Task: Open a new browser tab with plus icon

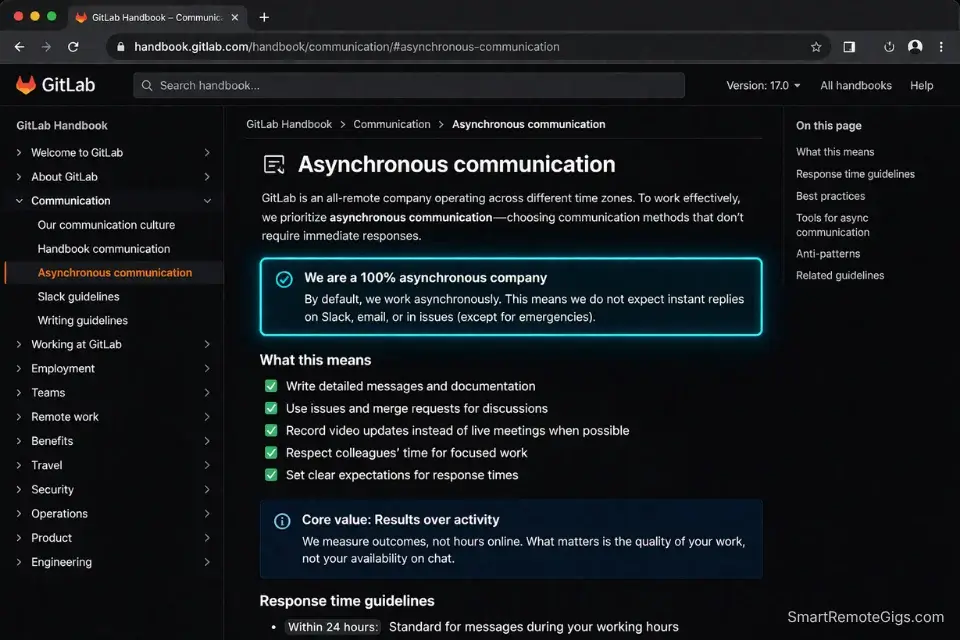Action: [x=264, y=17]
